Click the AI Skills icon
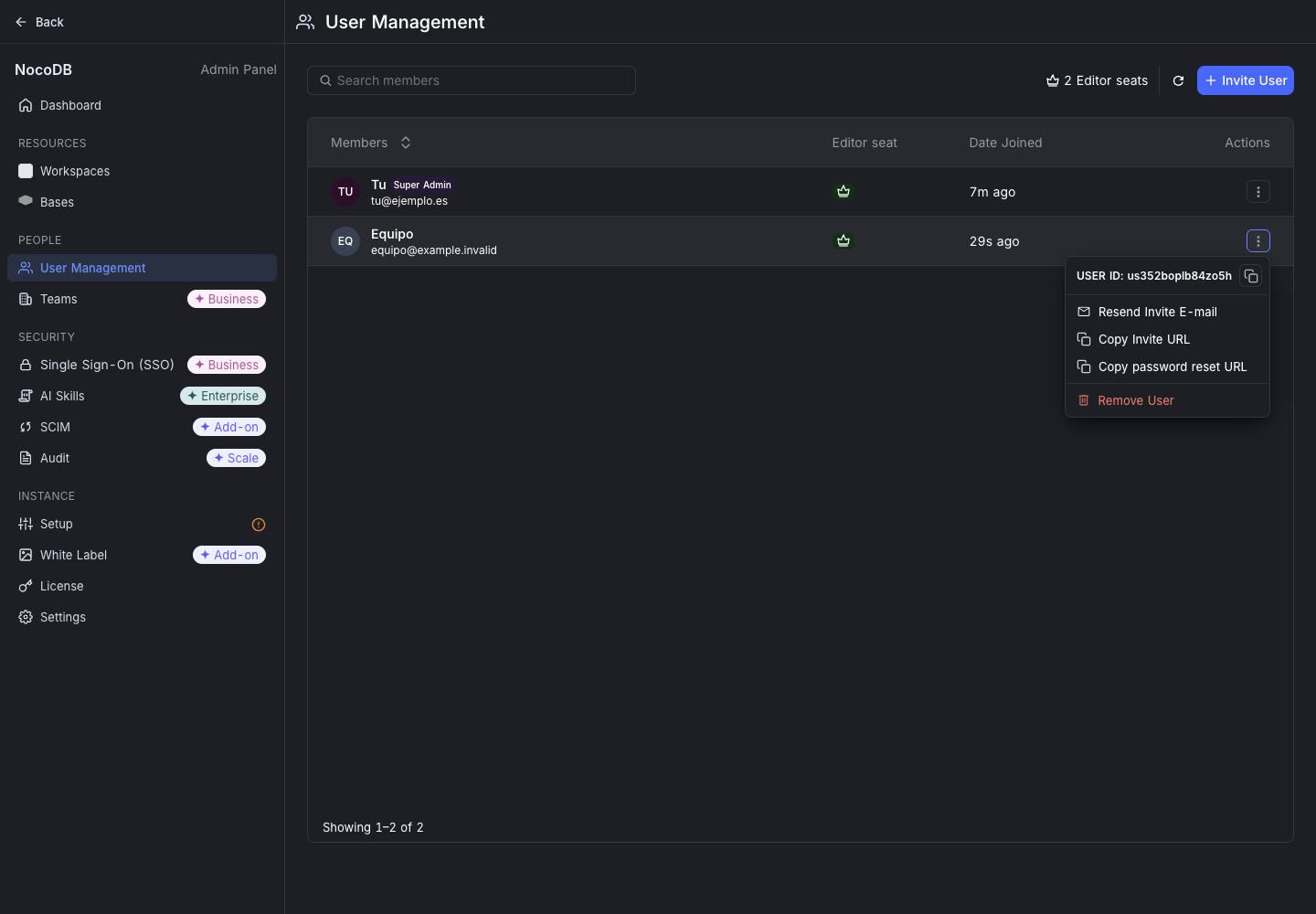Viewport: 1316px width, 914px height. click(x=26, y=396)
